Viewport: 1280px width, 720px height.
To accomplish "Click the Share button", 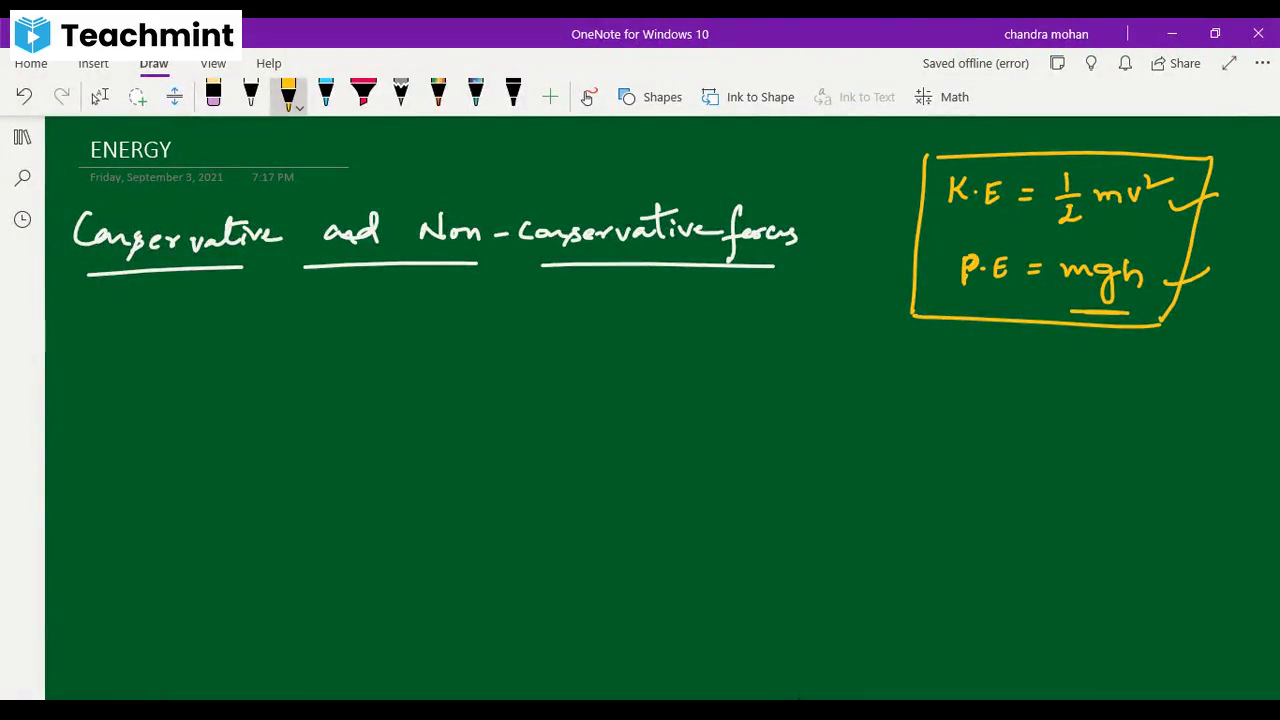I will click(x=1176, y=63).
